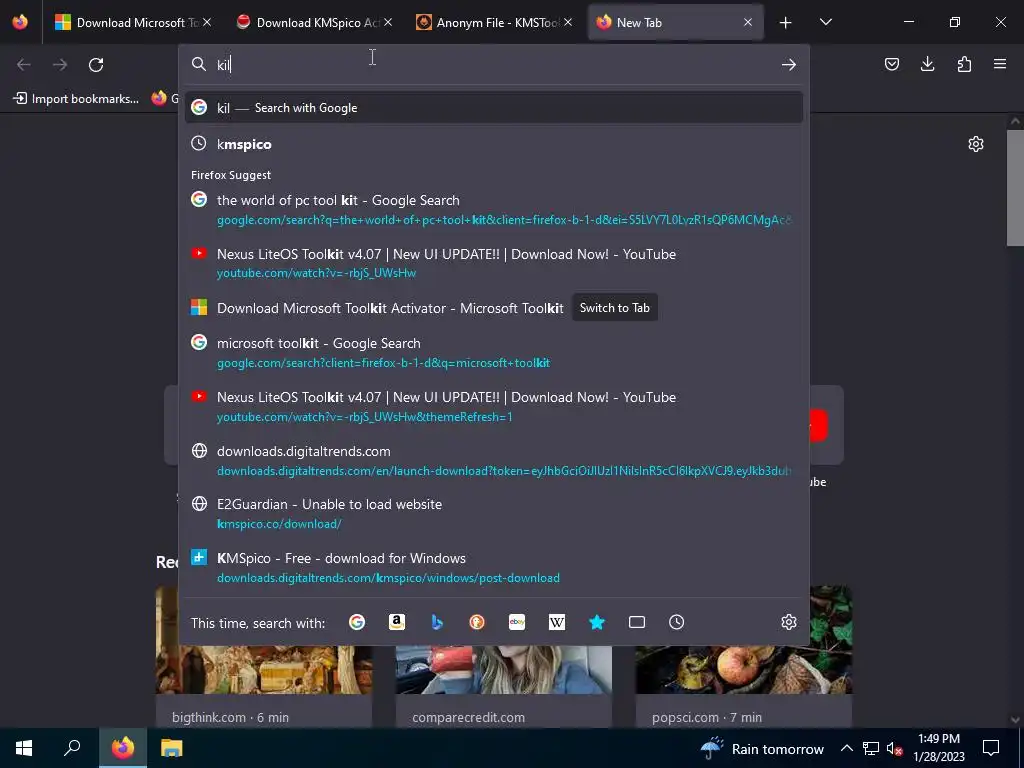Reload the current page
1024x768 pixels.
point(96,65)
